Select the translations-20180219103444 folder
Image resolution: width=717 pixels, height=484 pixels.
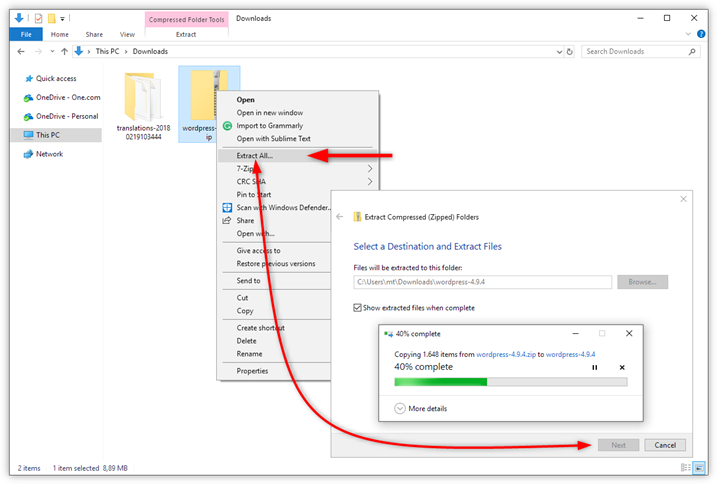tap(143, 105)
